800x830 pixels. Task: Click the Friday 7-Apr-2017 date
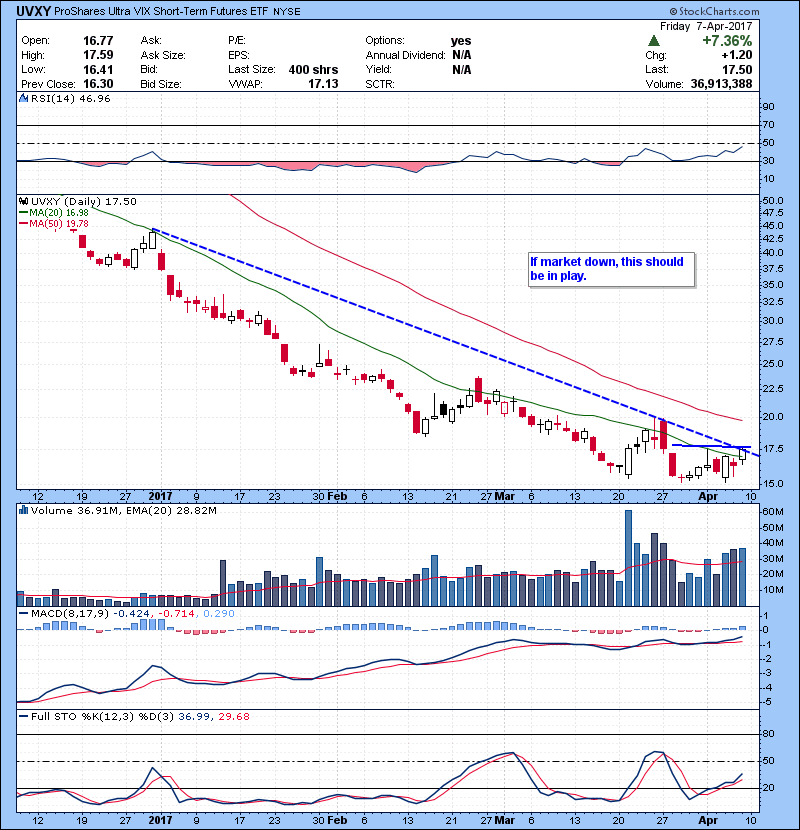[706, 26]
